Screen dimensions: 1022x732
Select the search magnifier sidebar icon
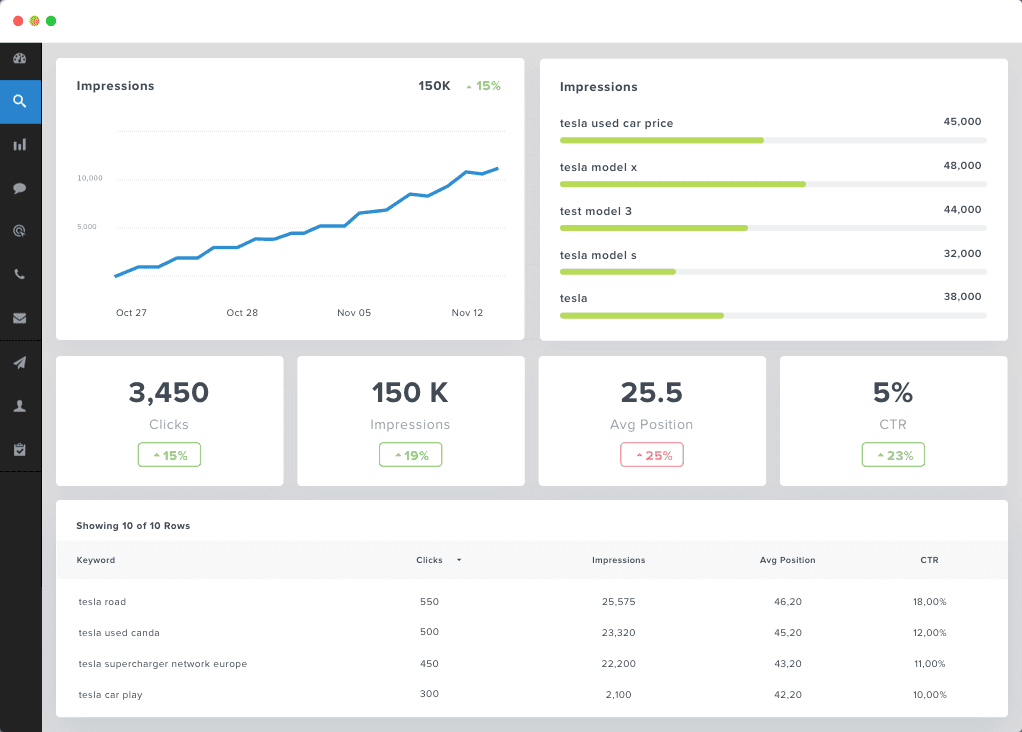pyautogui.click(x=20, y=101)
